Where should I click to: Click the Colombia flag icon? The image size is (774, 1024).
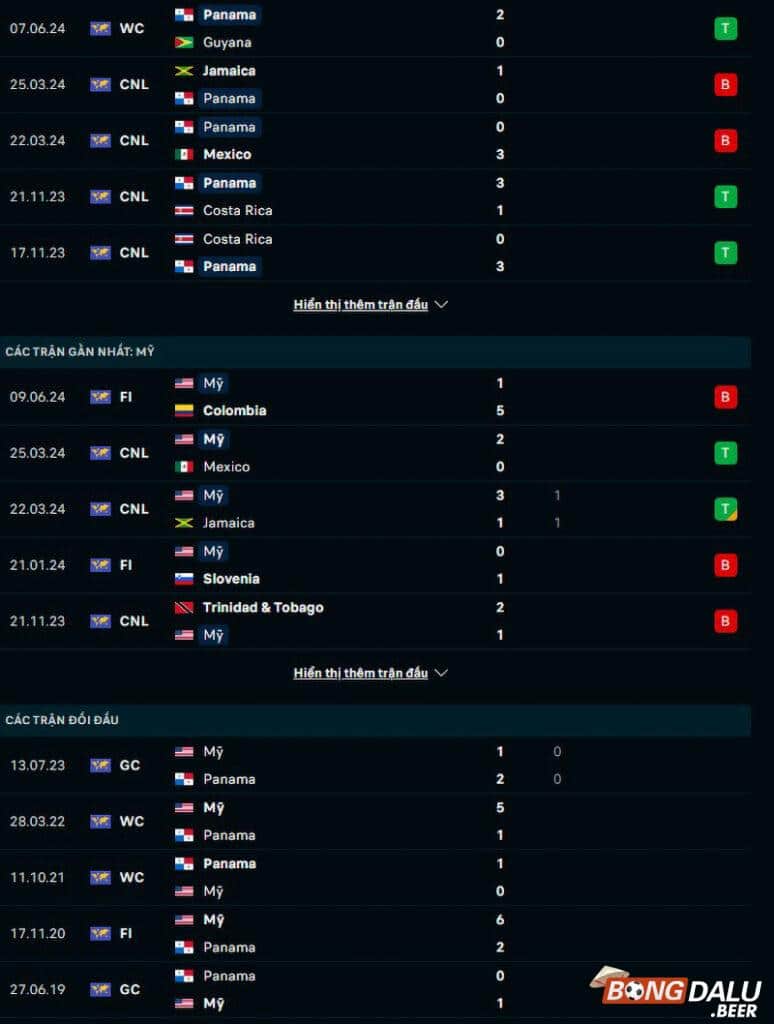pos(184,411)
